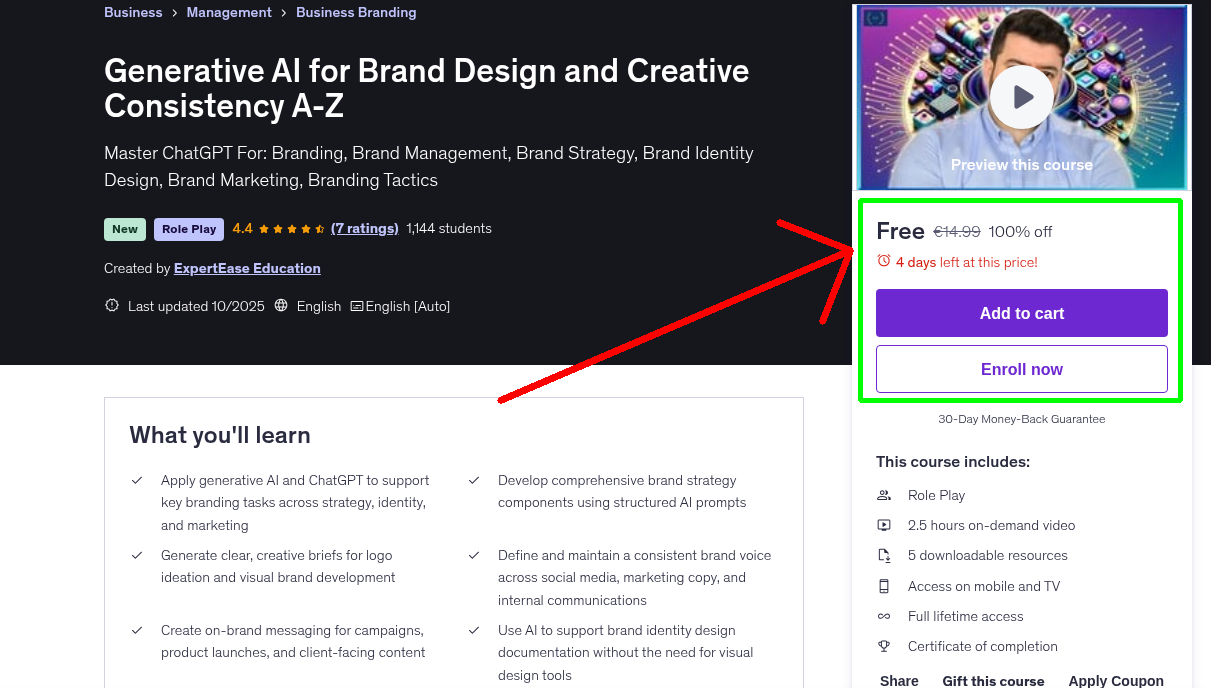Screen dimensions: 1211x688
Task: Click the clock icon next to Last updated
Action: 111,305
